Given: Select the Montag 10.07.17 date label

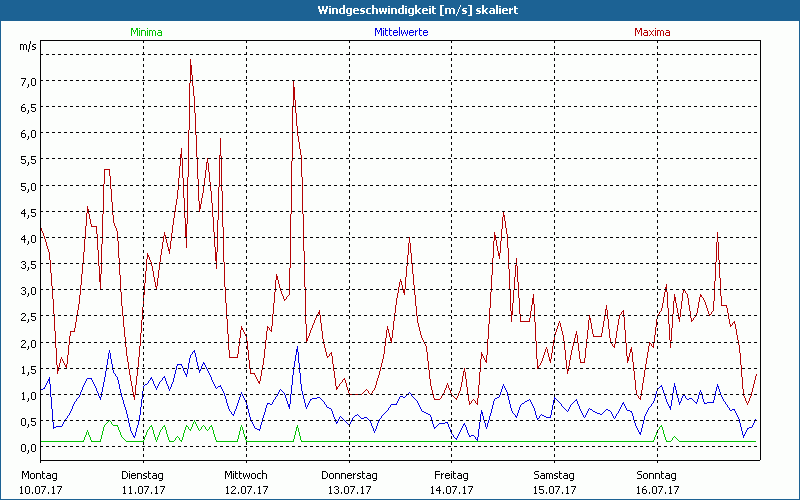Looking at the screenshot, I should (40, 482).
